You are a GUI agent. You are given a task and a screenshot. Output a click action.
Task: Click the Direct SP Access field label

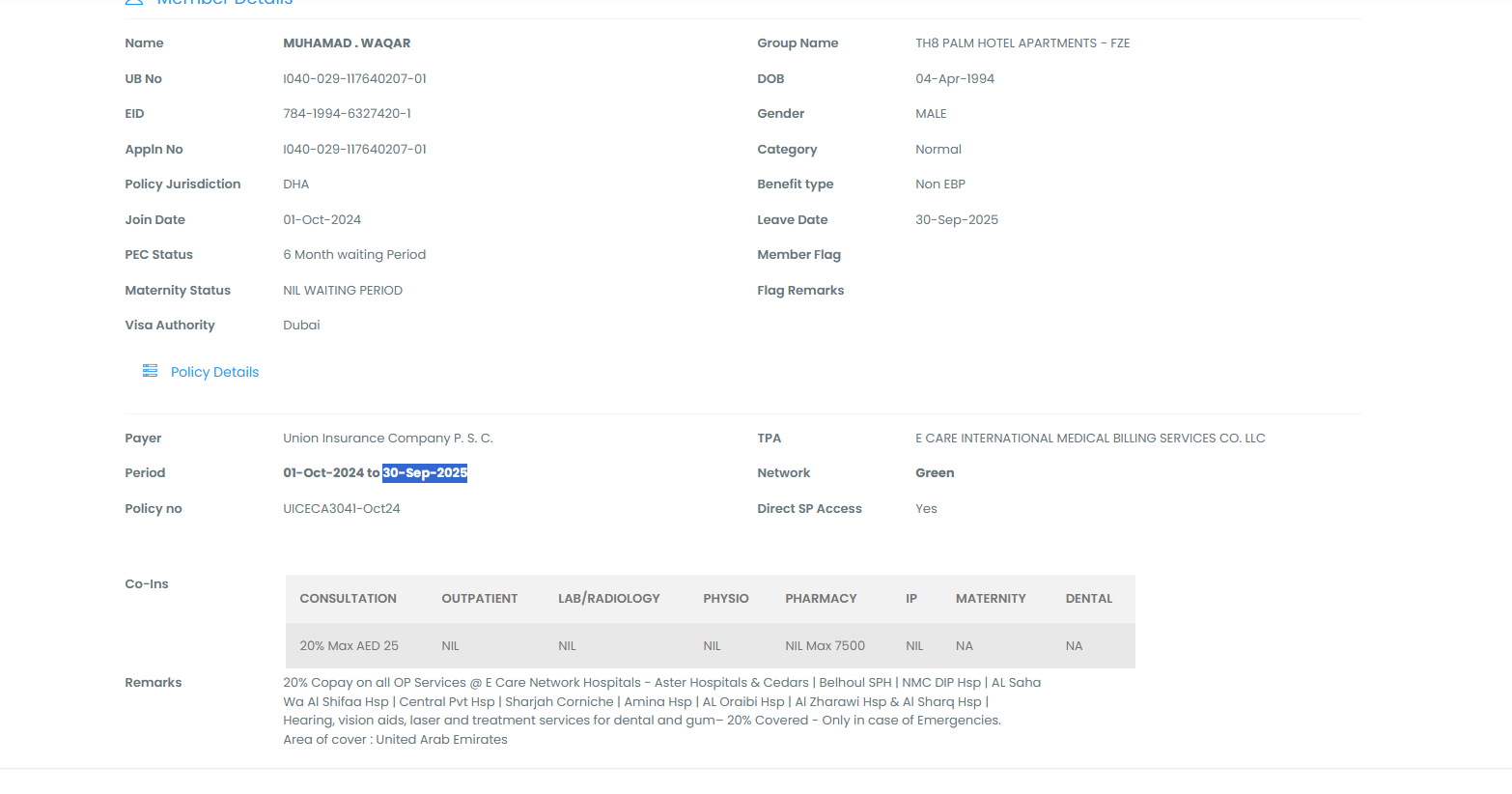pyautogui.click(x=809, y=509)
